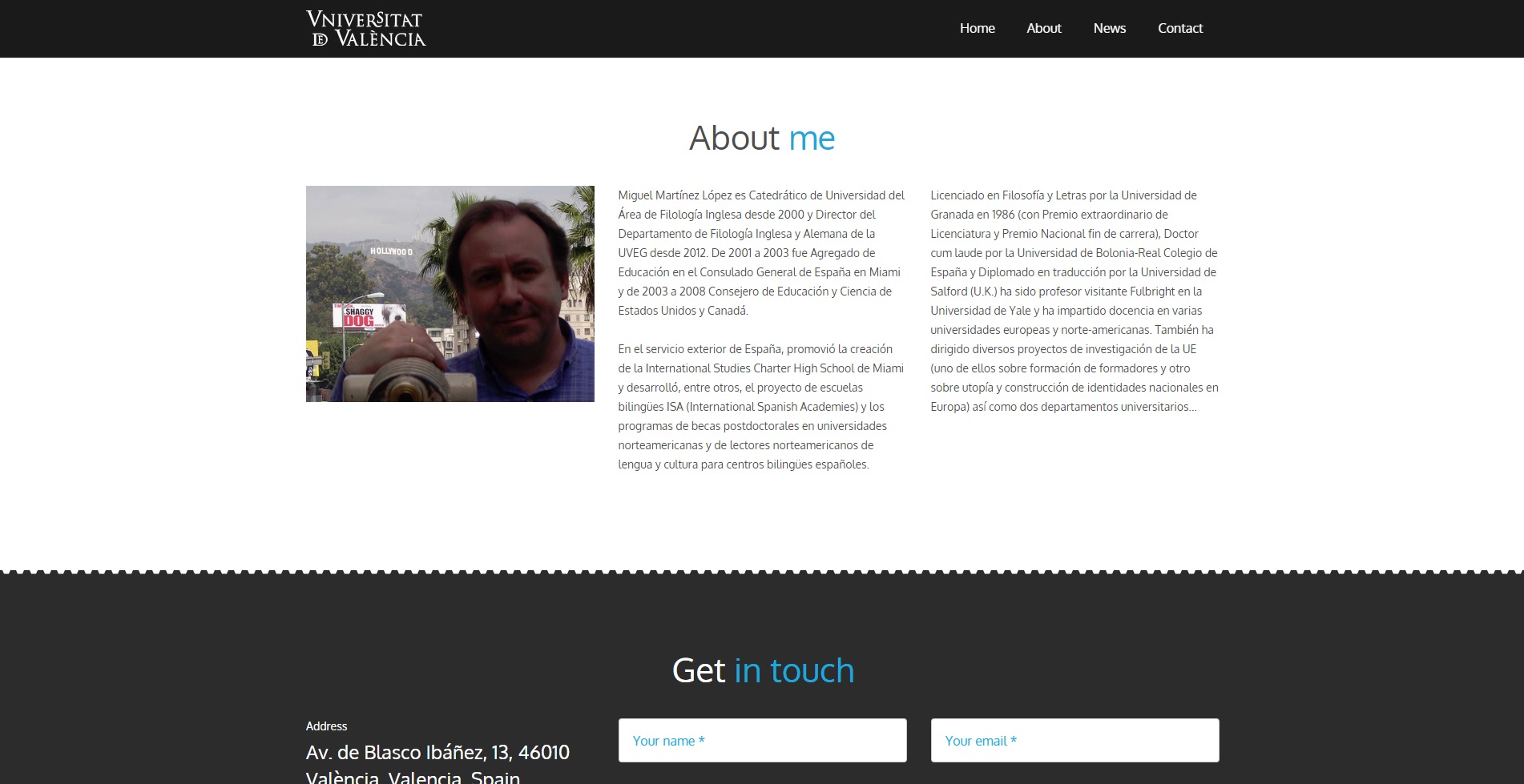The width and height of the screenshot is (1524, 784).
Task: Click the Get in touch heading
Action: 762,670
